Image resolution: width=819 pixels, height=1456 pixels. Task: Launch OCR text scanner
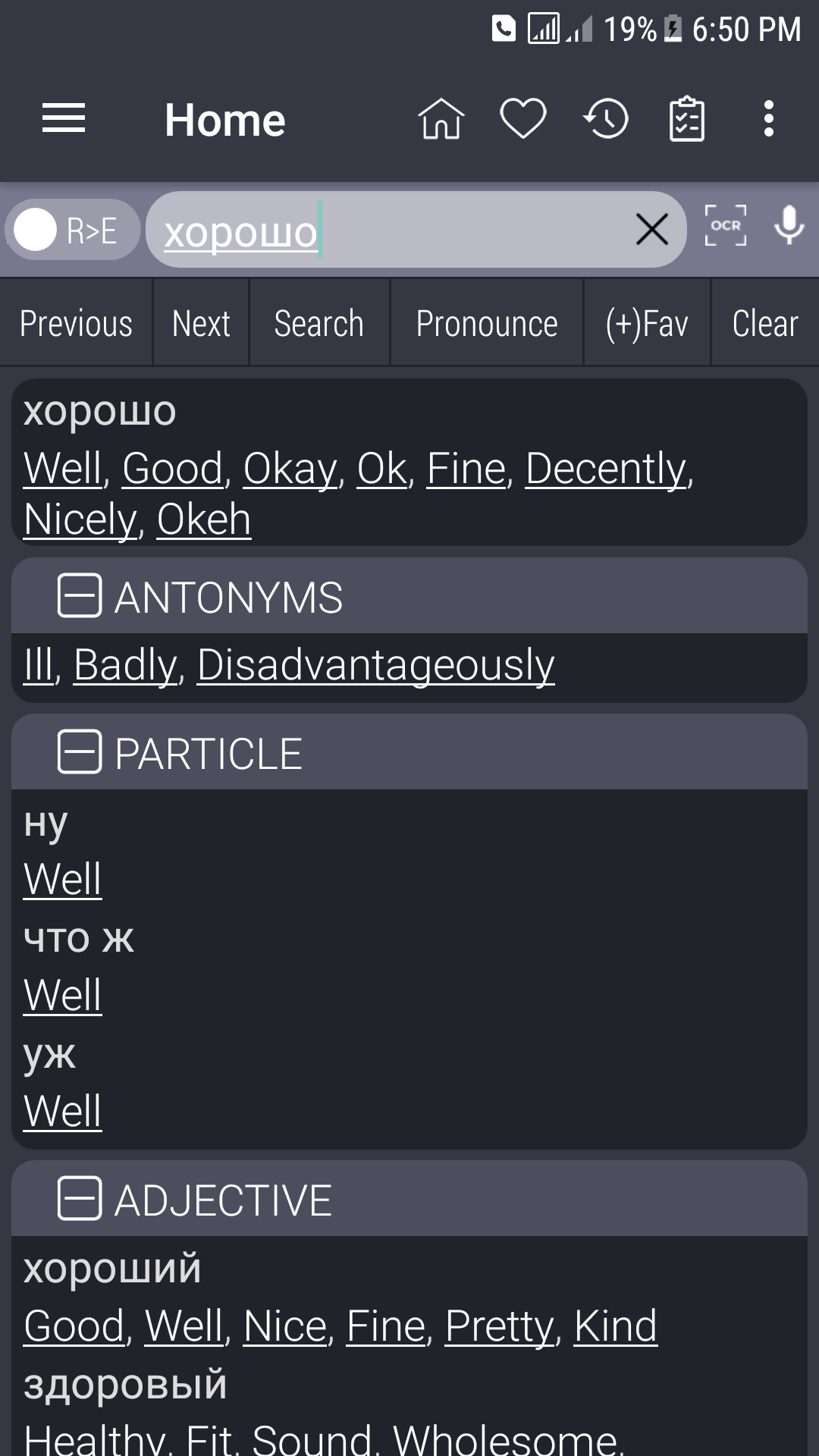[x=726, y=226]
